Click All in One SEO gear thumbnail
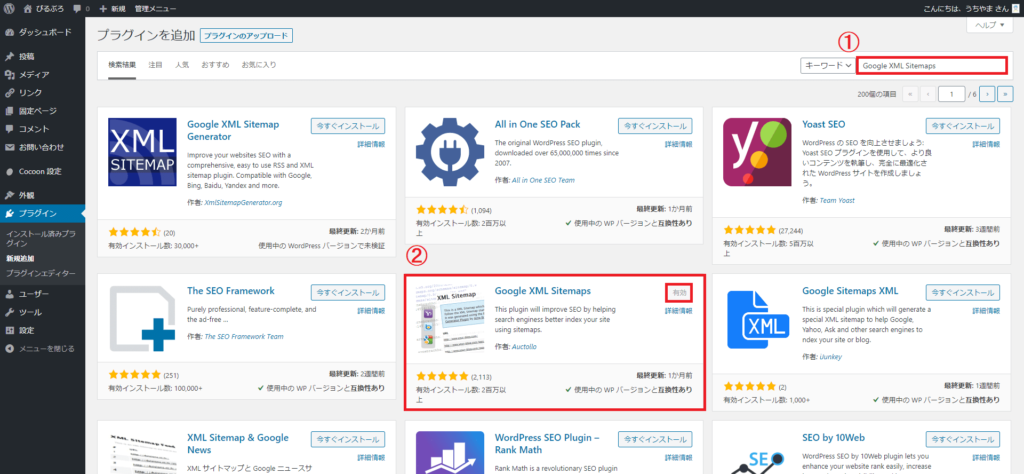This screenshot has height=474, width=1024. (x=450, y=152)
